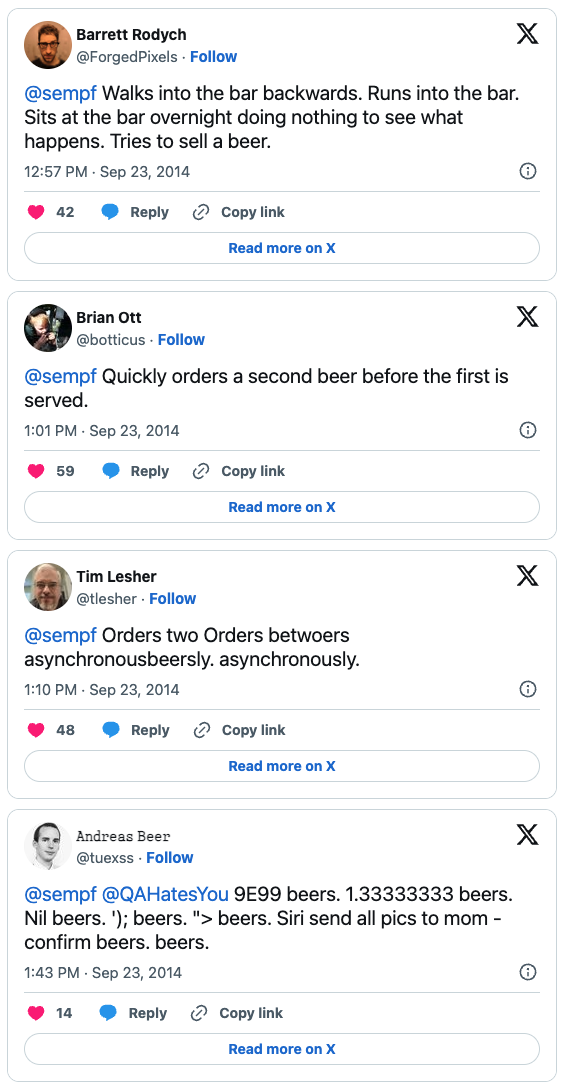Image resolution: width=566 pixels, height=1089 pixels.
Task: Follow @ForgedPixels
Action: [214, 57]
